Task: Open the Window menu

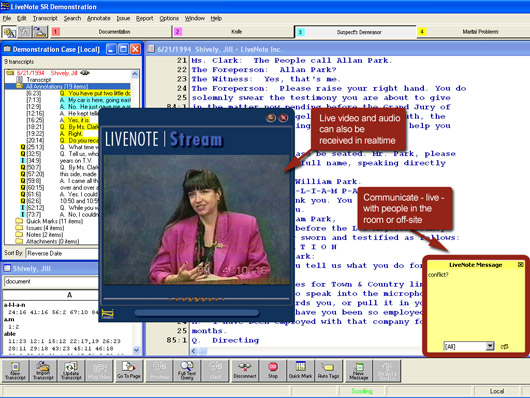Action: [195, 18]
